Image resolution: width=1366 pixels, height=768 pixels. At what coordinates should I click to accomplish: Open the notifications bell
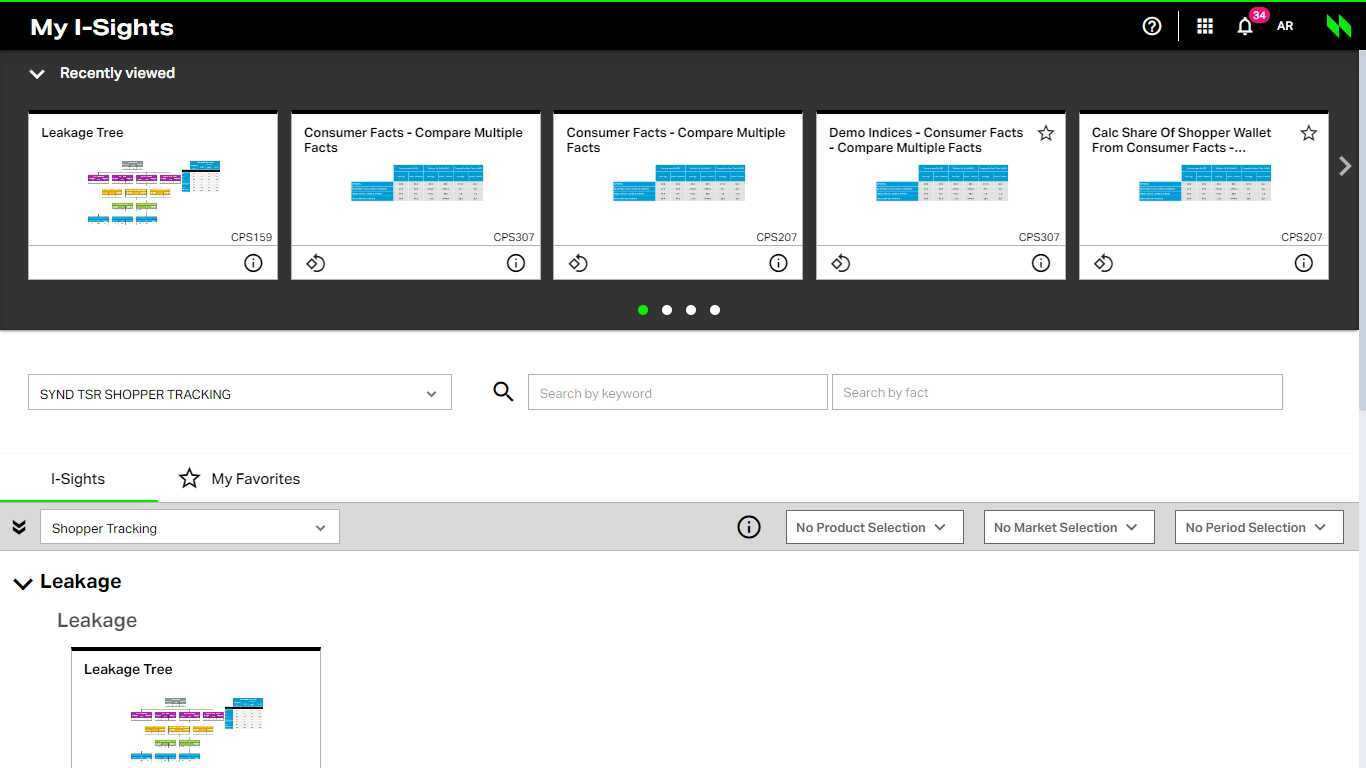tap(1245, 26)
